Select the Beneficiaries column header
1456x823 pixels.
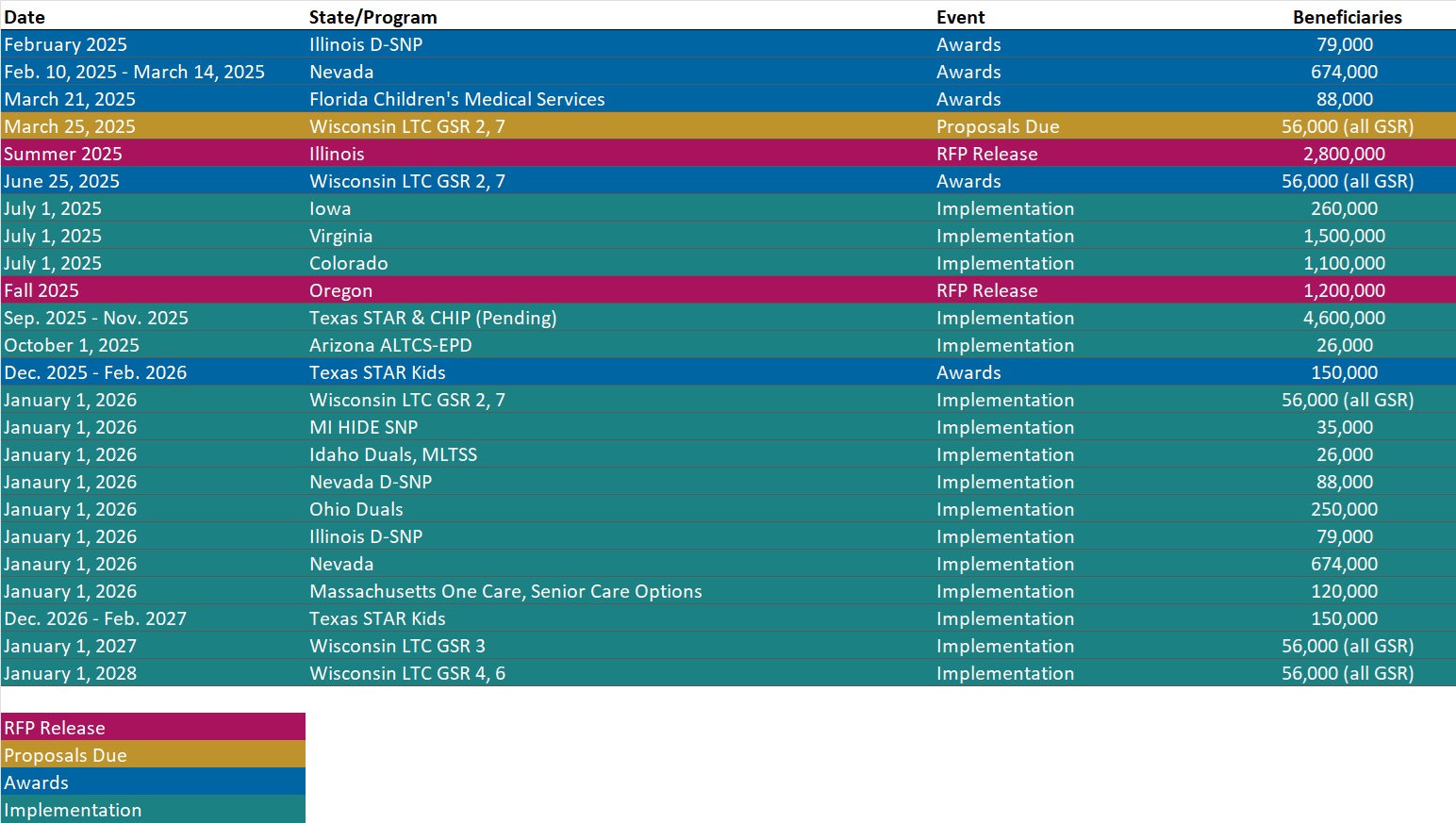click(x=1347, y=17)
